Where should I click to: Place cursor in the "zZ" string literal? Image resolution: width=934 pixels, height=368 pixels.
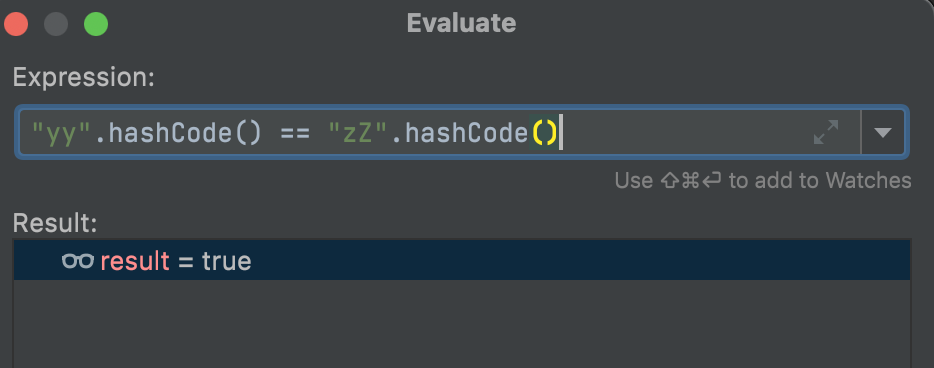pos(359,133)
